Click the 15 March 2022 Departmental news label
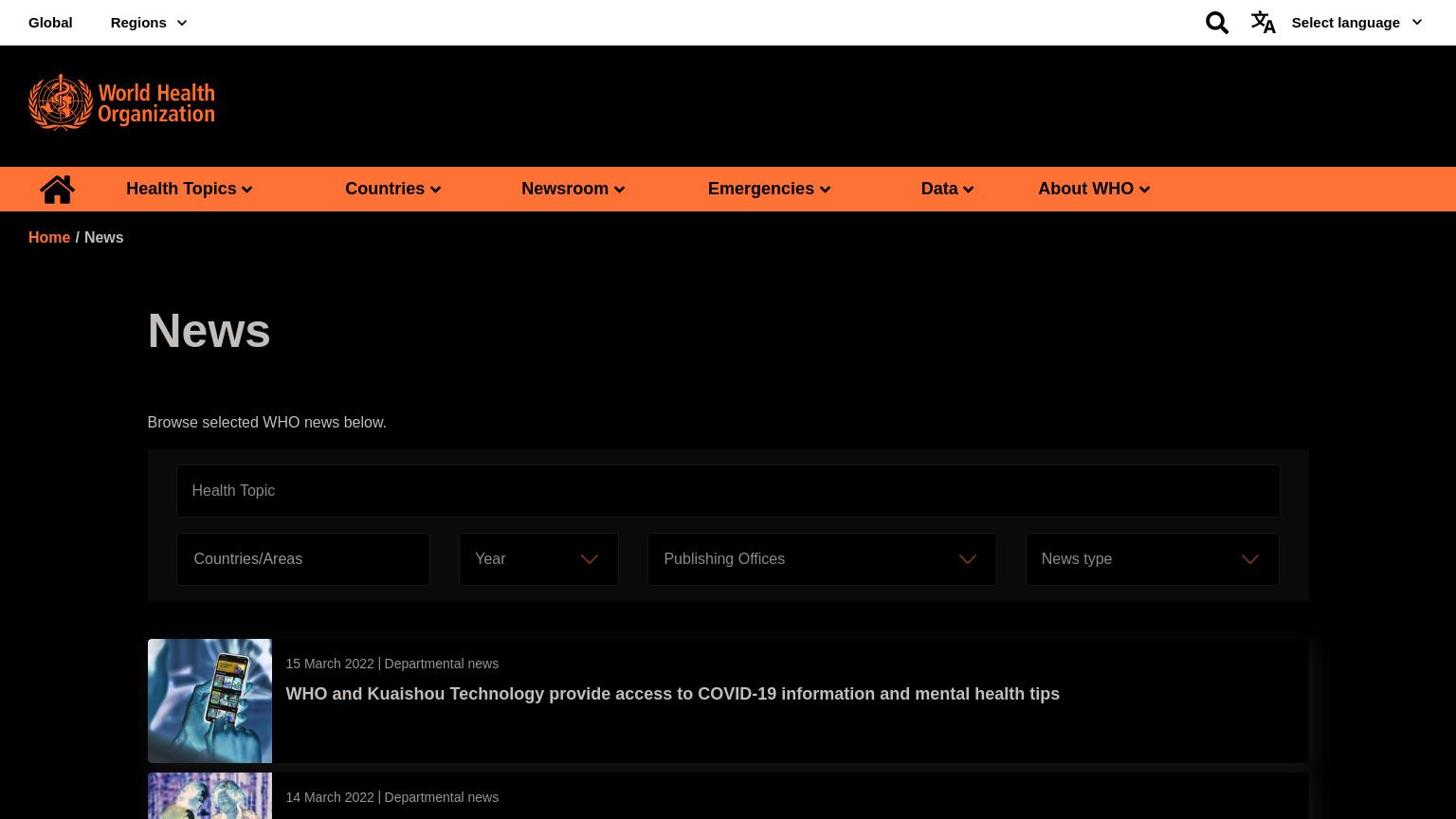This screenshot has width=1456, height=819. [x=392, y=664]
